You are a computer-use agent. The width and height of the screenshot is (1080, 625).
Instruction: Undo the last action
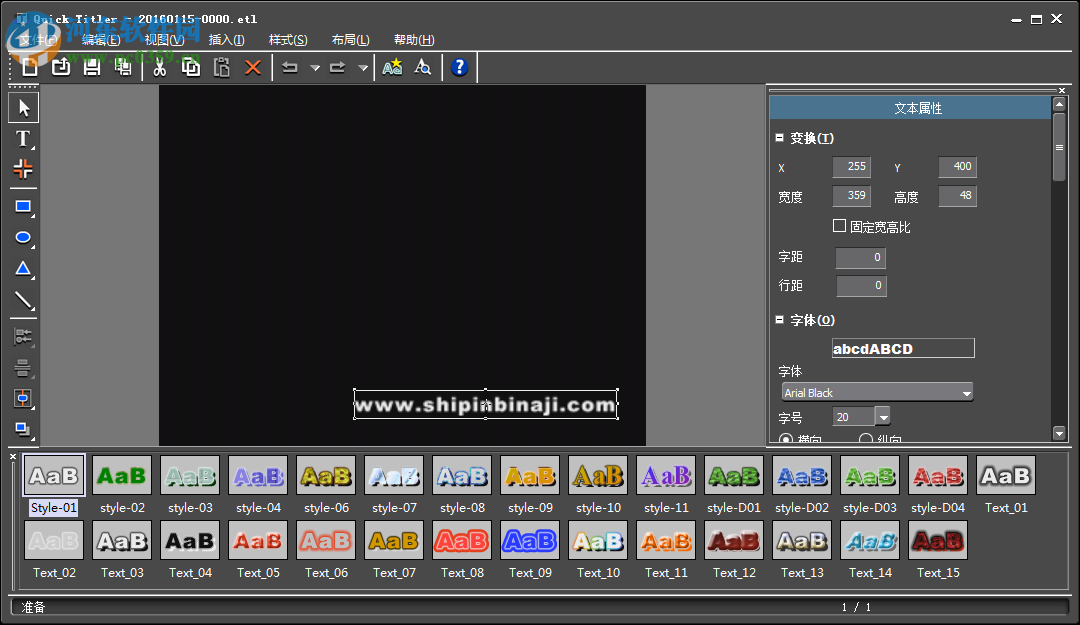click(290, 68)
